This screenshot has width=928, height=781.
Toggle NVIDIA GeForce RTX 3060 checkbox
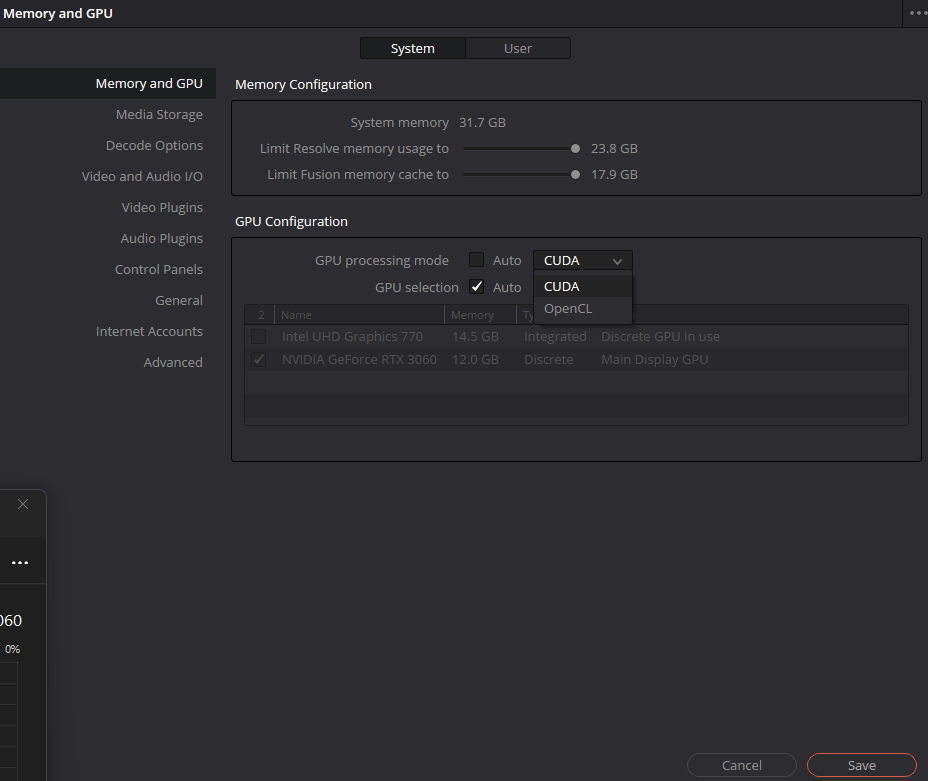click(x=259, y=360)
